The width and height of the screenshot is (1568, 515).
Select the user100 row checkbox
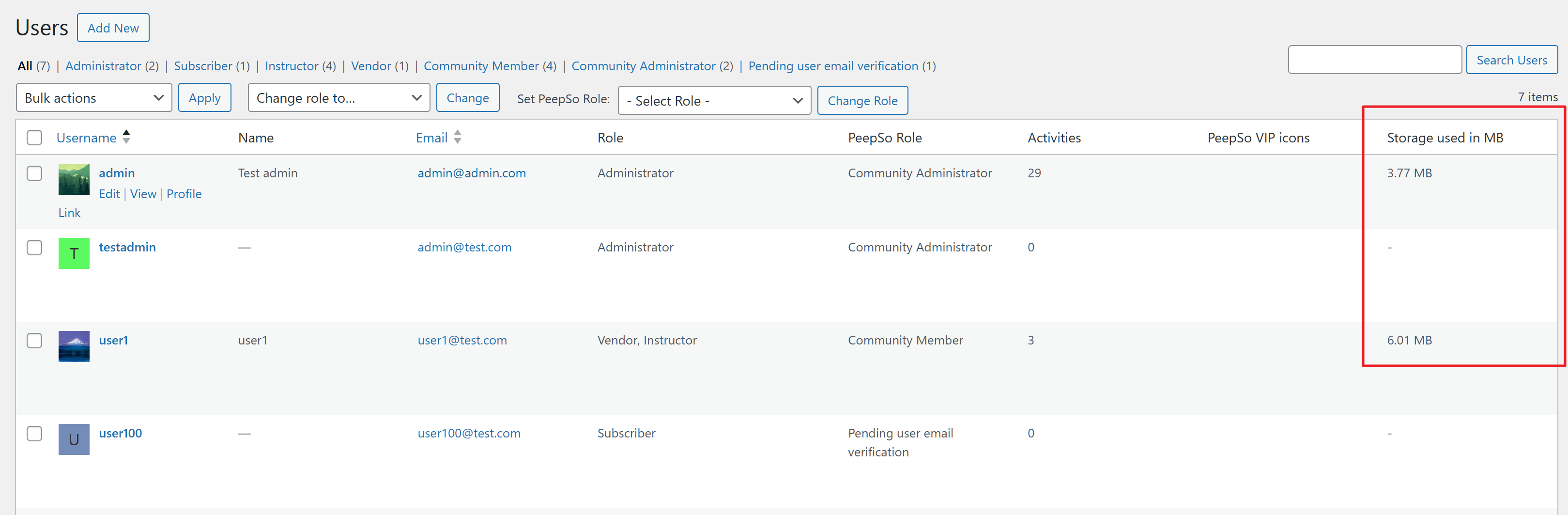tap(35, 434)
